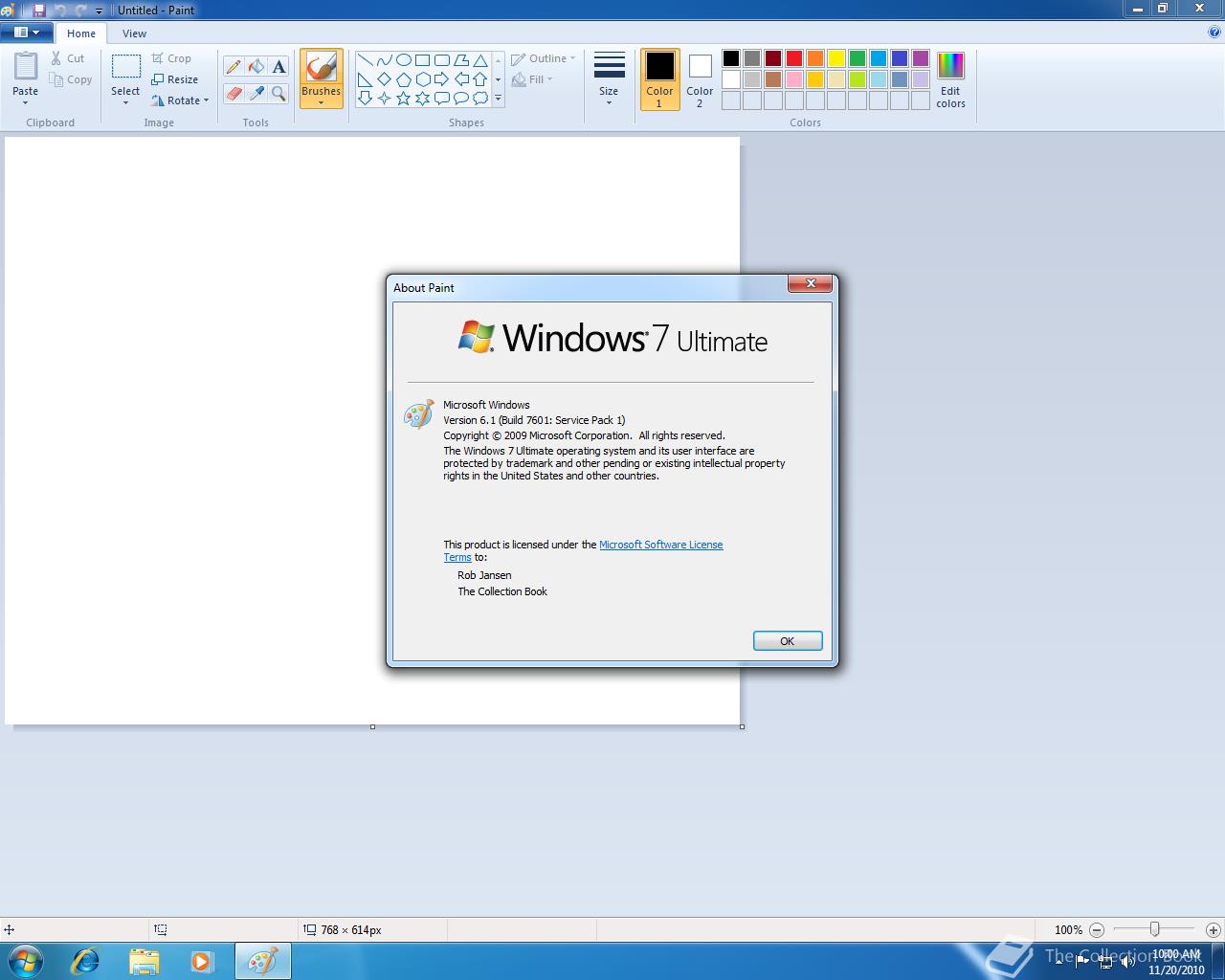Image resolution: width=1225 pixels, height=980 pixels.
Task: Open the Rotate dropdown
Action: coord(180,100)
